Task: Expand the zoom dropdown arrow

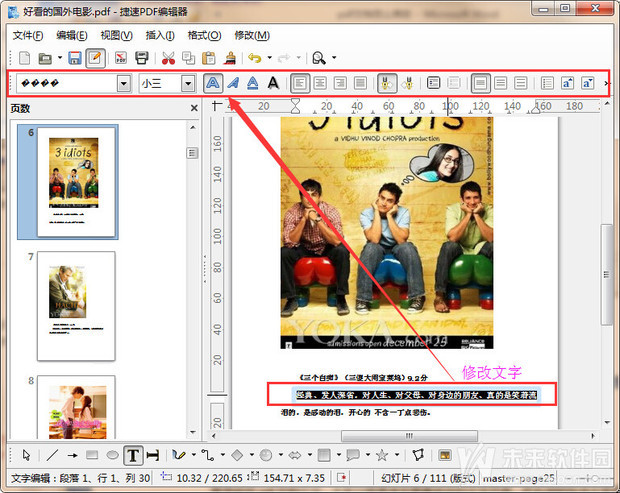Action: pos(334,58)
